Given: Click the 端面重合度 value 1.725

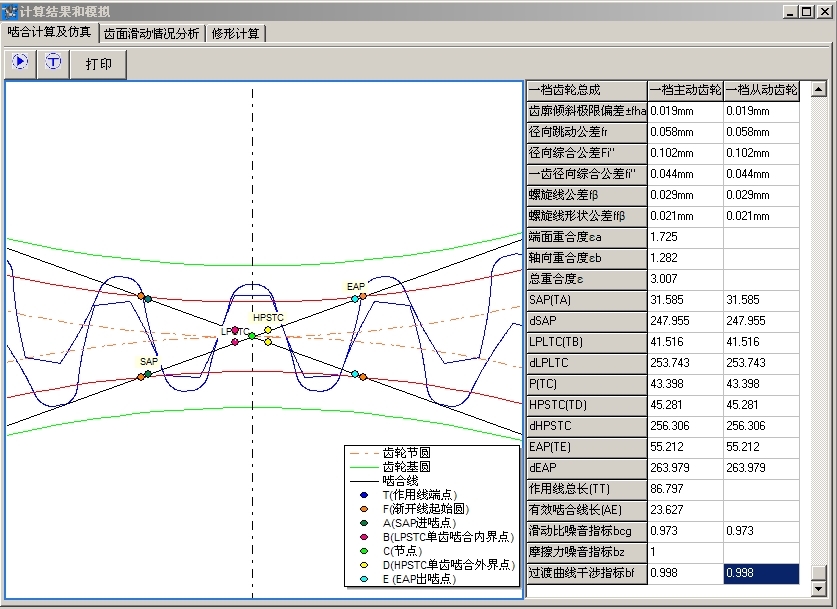Looking at the screenshot, I should 685,237.
